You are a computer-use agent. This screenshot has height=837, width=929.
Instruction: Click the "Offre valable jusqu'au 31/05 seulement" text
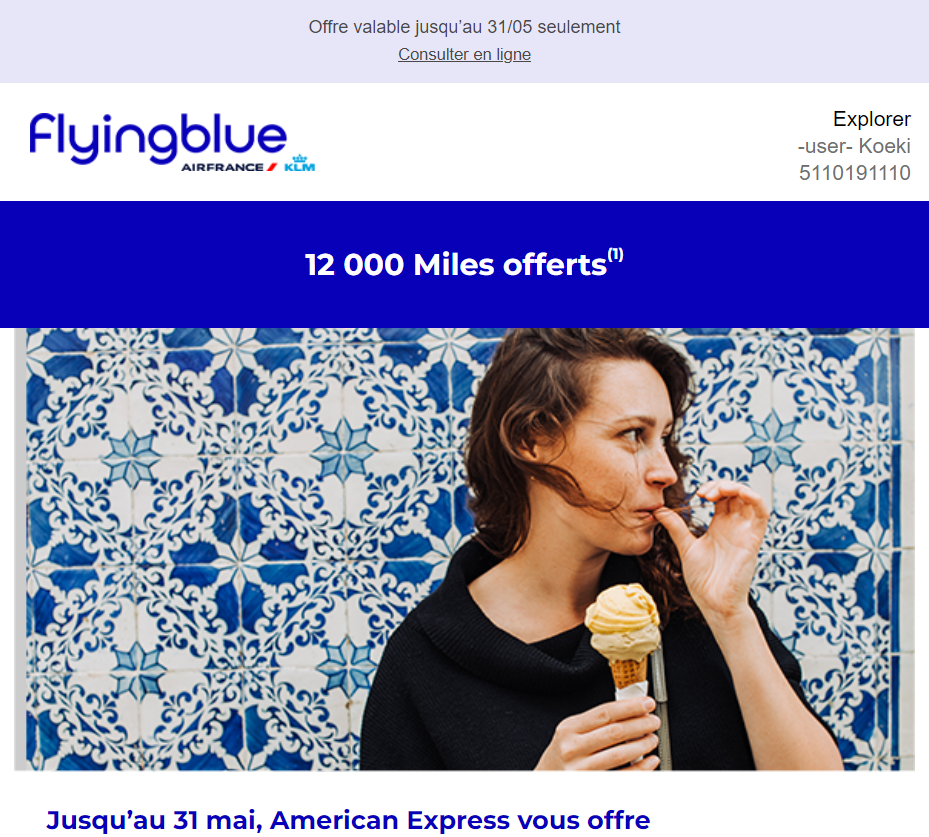(464, 27)
